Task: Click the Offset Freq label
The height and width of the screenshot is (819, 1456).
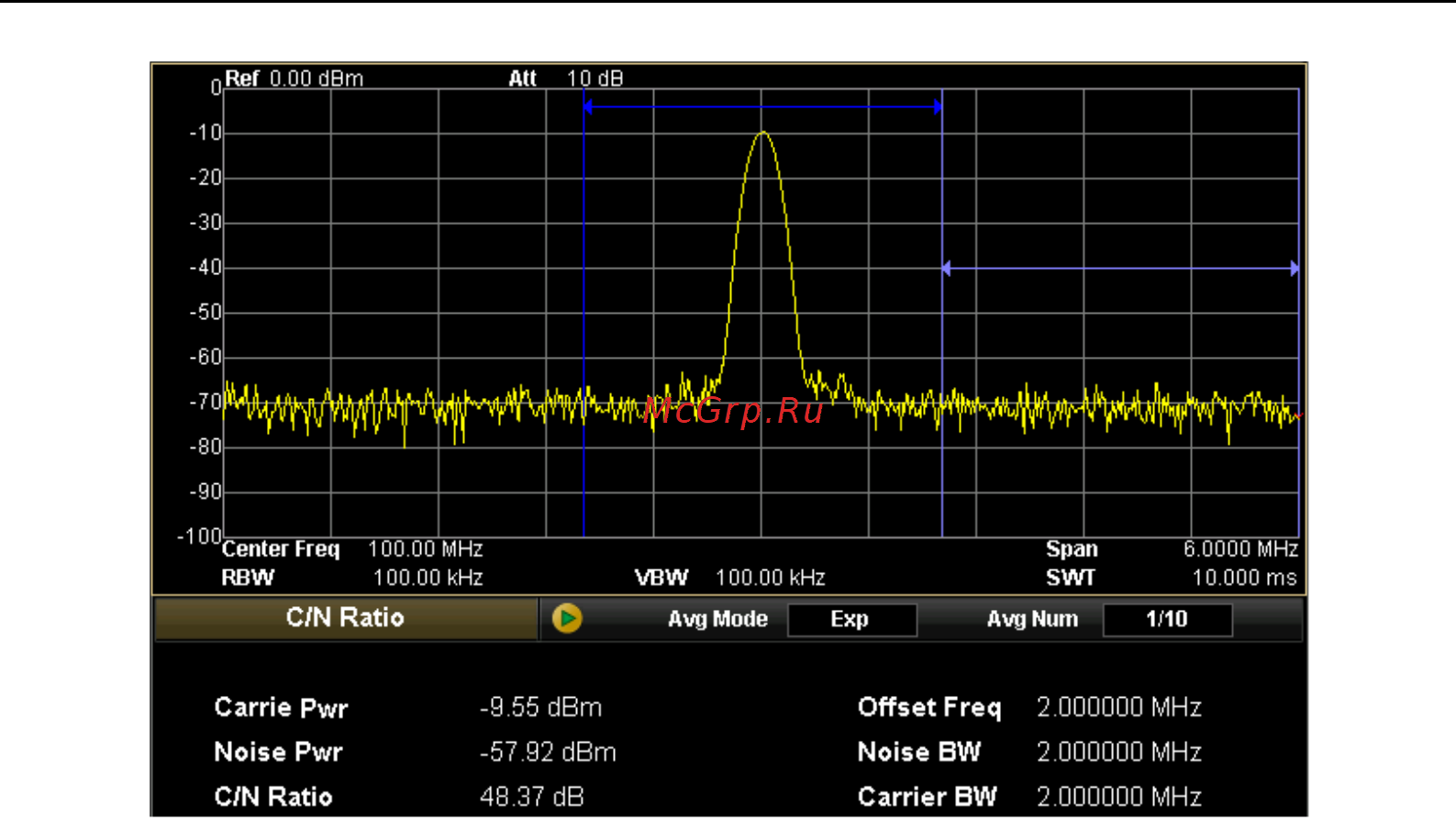Action: (x=929, y=707)
